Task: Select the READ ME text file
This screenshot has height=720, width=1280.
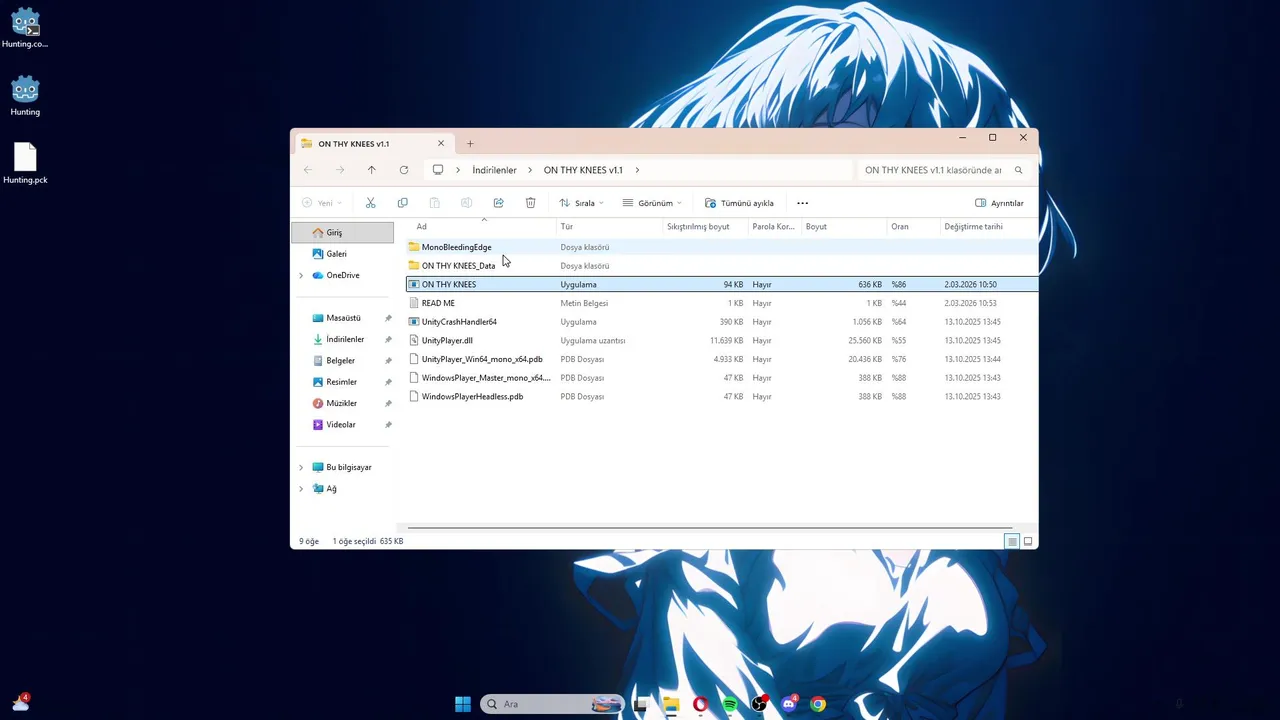Action: click(x=722, y=303)
